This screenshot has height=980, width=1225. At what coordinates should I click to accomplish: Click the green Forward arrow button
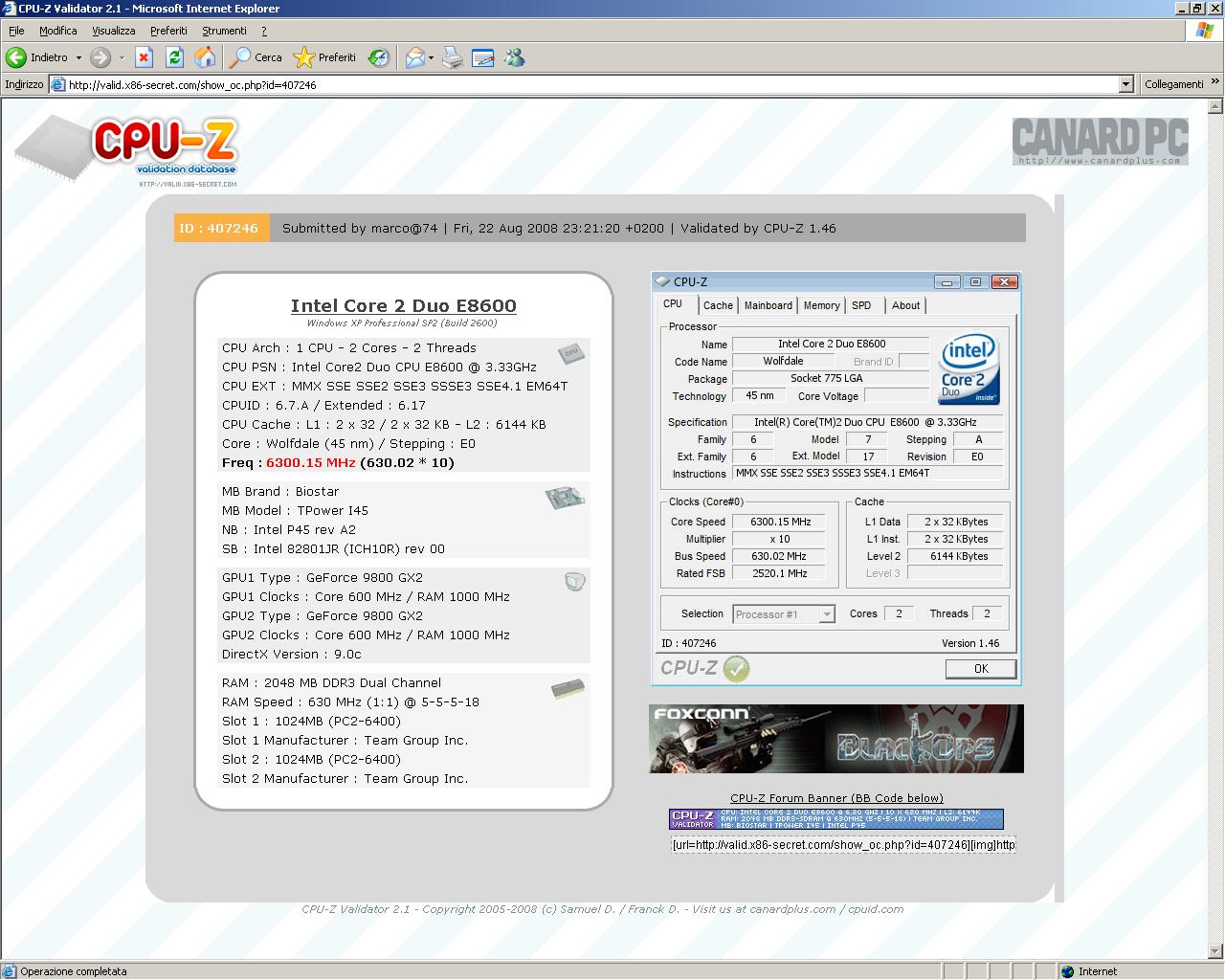[100, 57]
